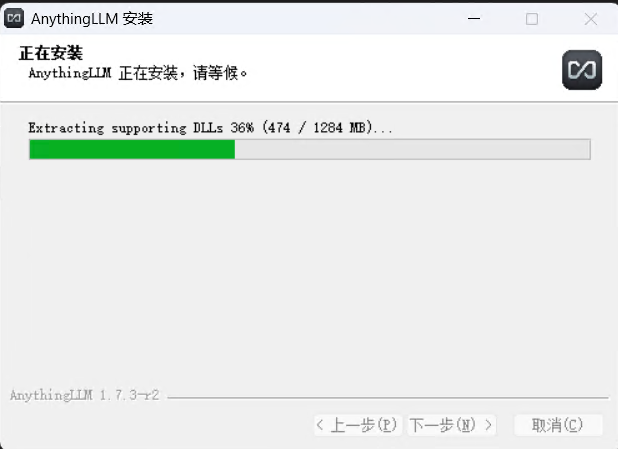Cancel installation with 取消(C) button
The height and width of the screenshot is (449, 618).
point(558,425)
